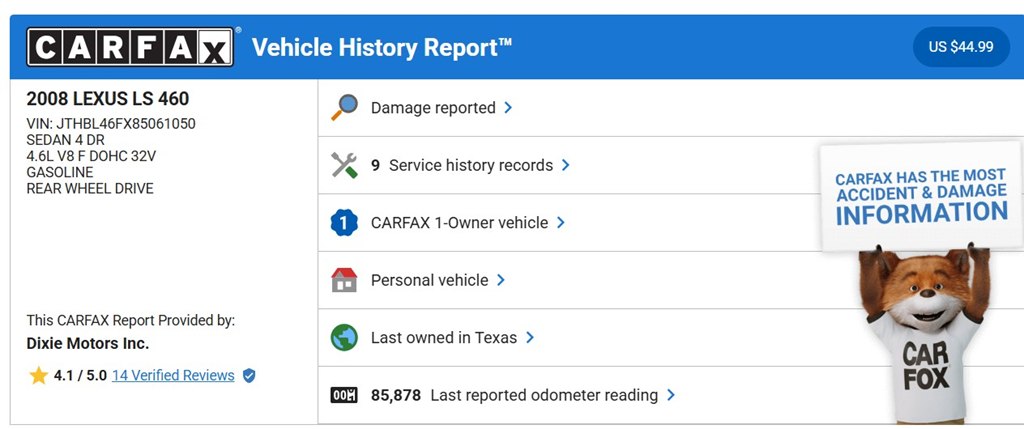Click the blue 1-Owner badge icon
This screenshot has width=1024, height=429.
click(344, 223)
